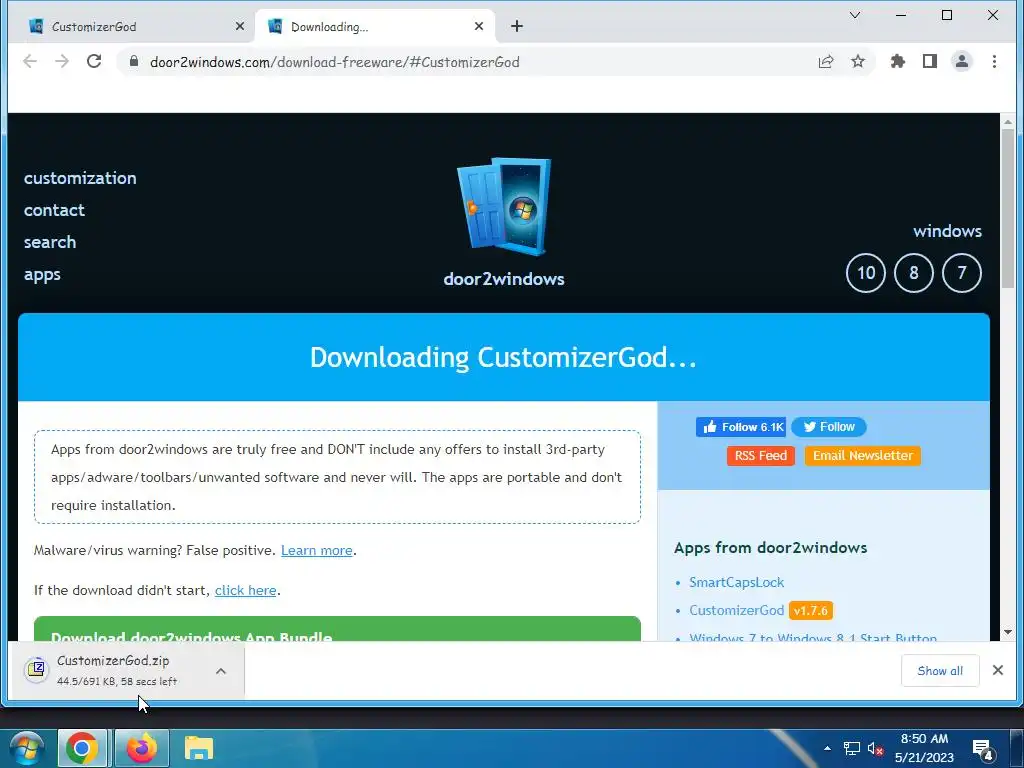Image resolution: width=1024 pixels, height=768 pixels.
Task: Open the Chrome profile avatar
Action: (x=962, y=61)
